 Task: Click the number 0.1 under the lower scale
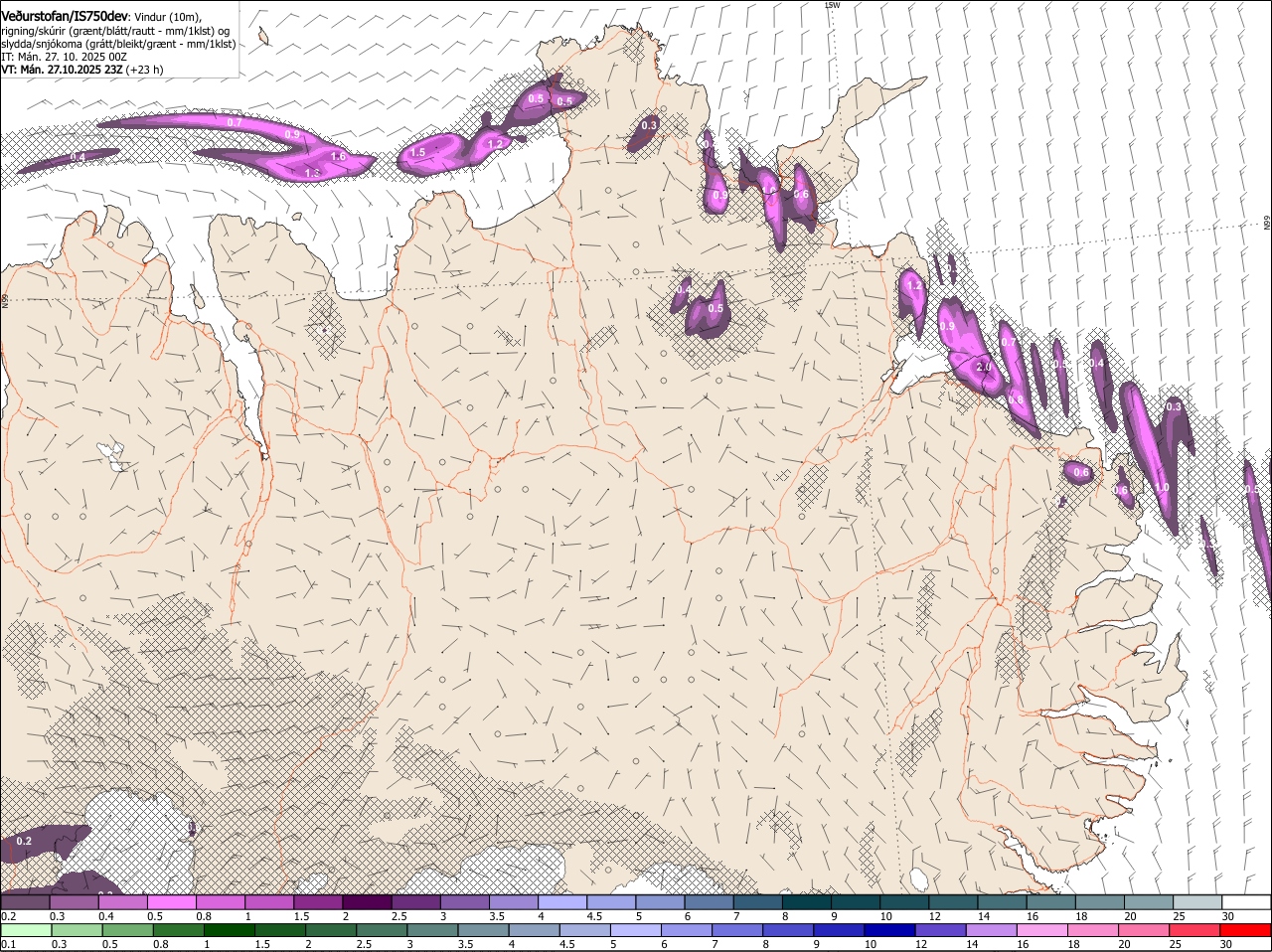coord(8,944)
